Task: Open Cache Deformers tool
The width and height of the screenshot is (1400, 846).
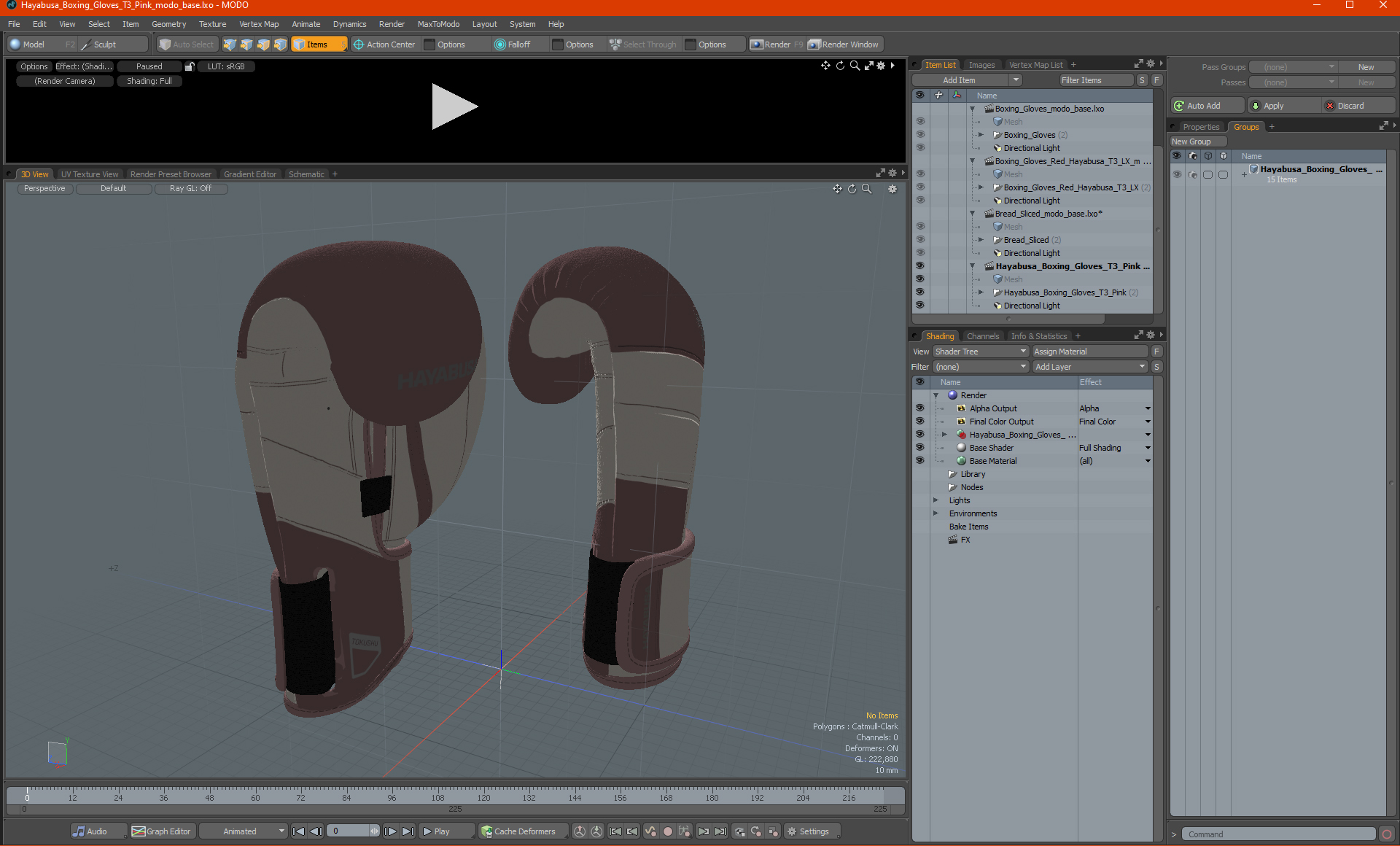Action: [518, 831]
